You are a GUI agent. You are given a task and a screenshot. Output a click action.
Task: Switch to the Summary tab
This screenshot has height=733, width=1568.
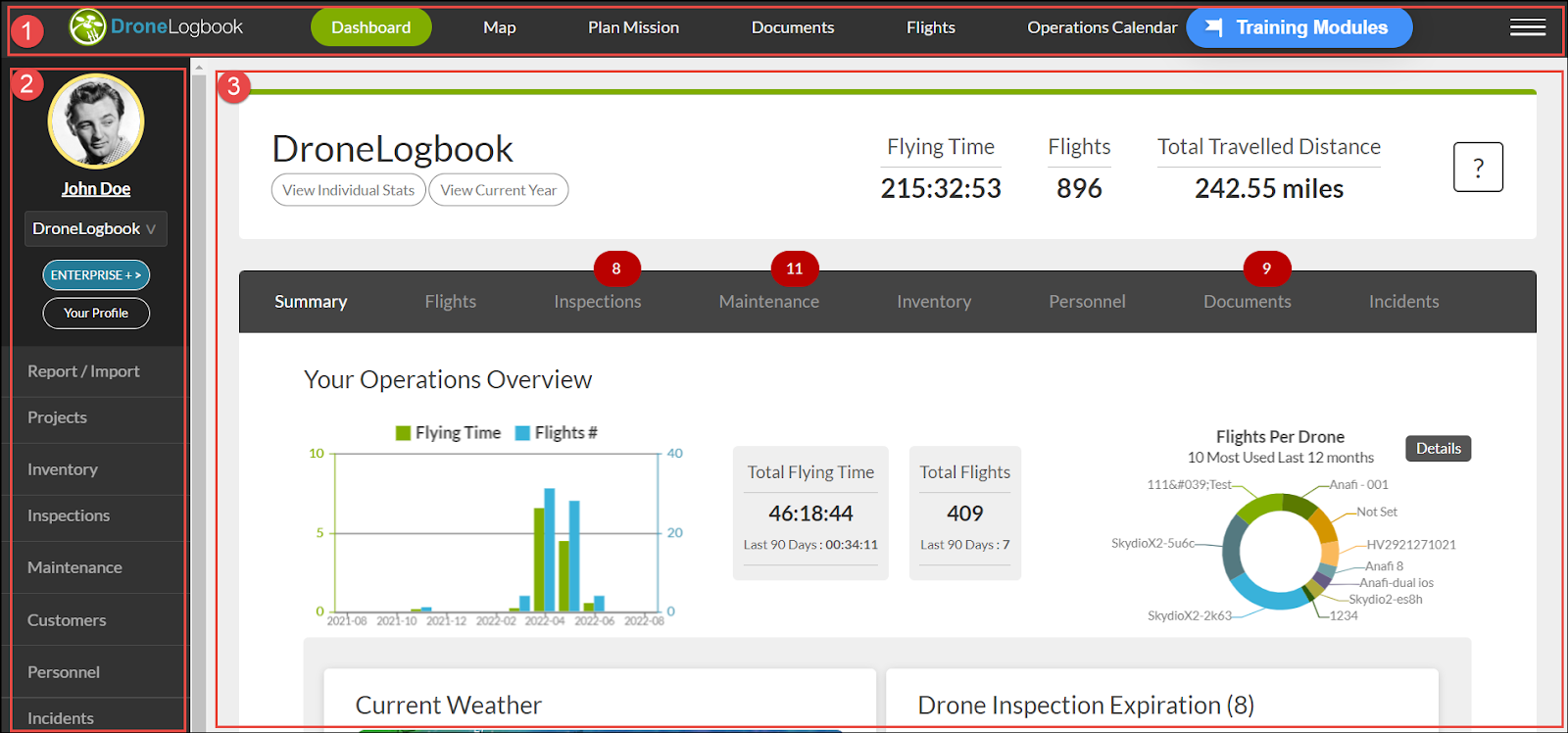(311, 302)
